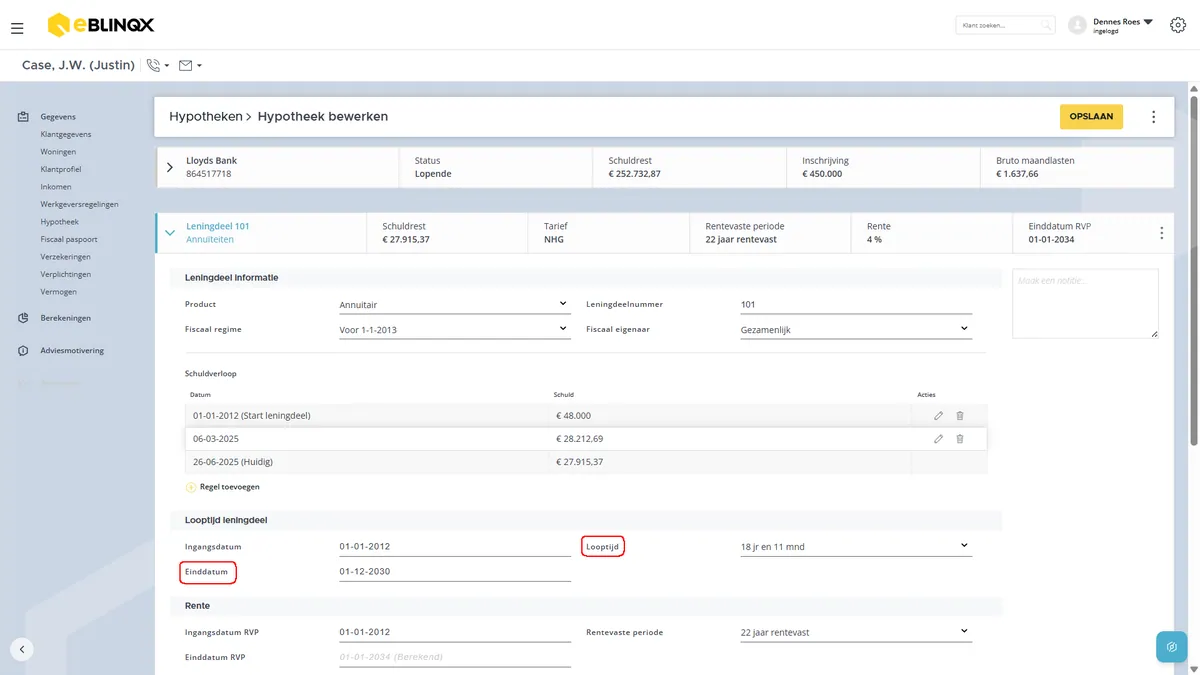This screenshot has width=1200, height=675.
Task: Click the plus icon for Regel toevoegen
Action: tap(191, 487)
